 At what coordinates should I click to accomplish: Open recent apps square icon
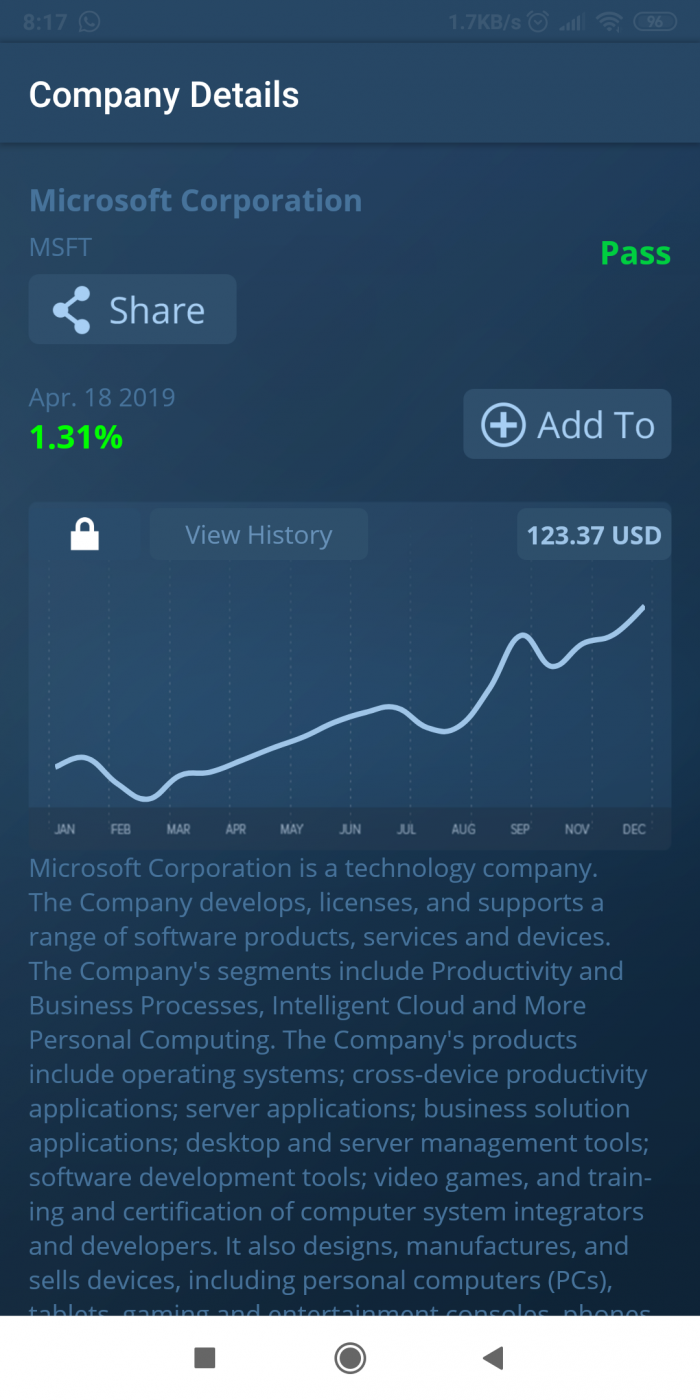205,1357
